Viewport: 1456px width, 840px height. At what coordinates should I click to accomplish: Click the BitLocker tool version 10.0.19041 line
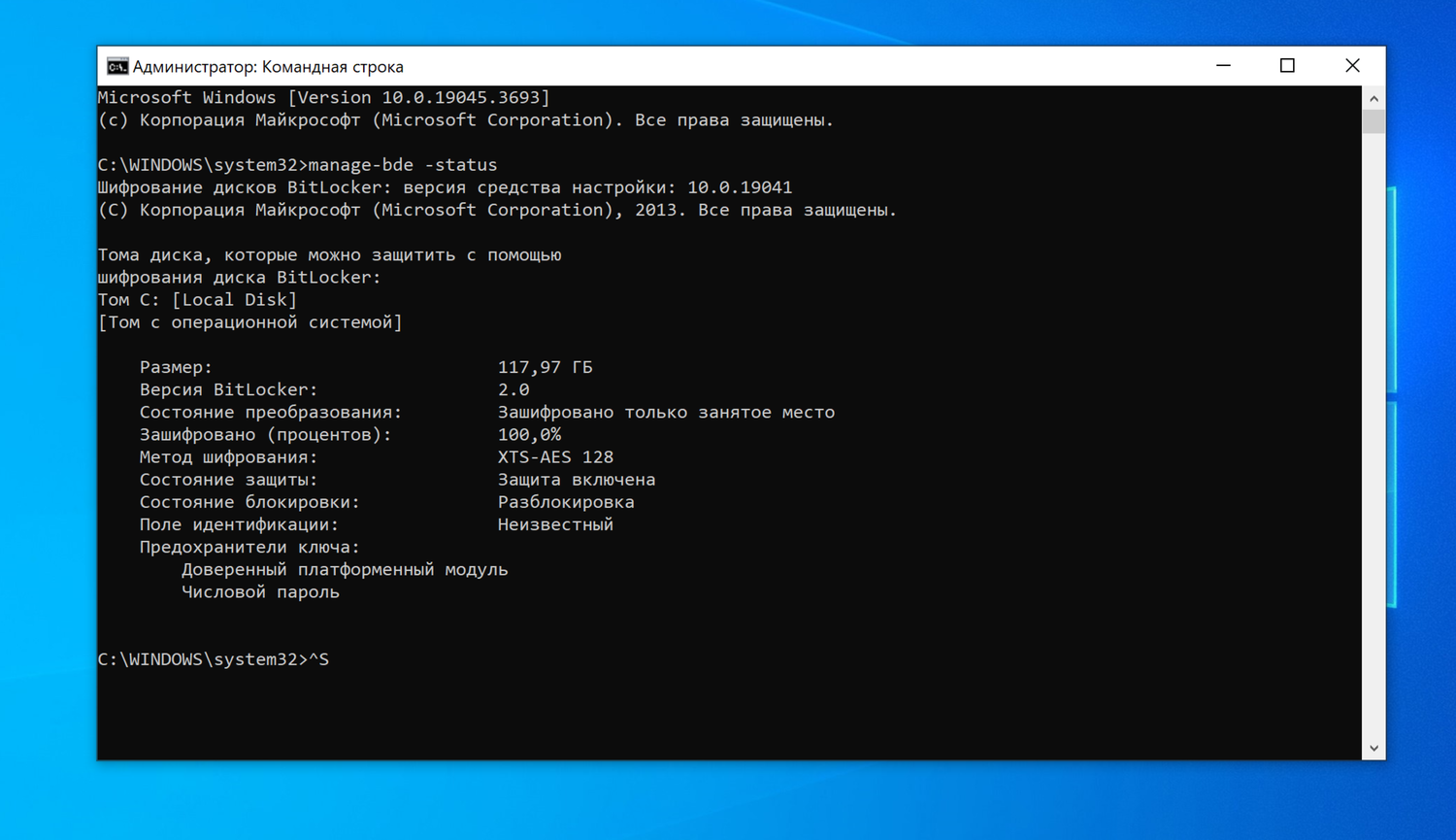click(446, 187)
